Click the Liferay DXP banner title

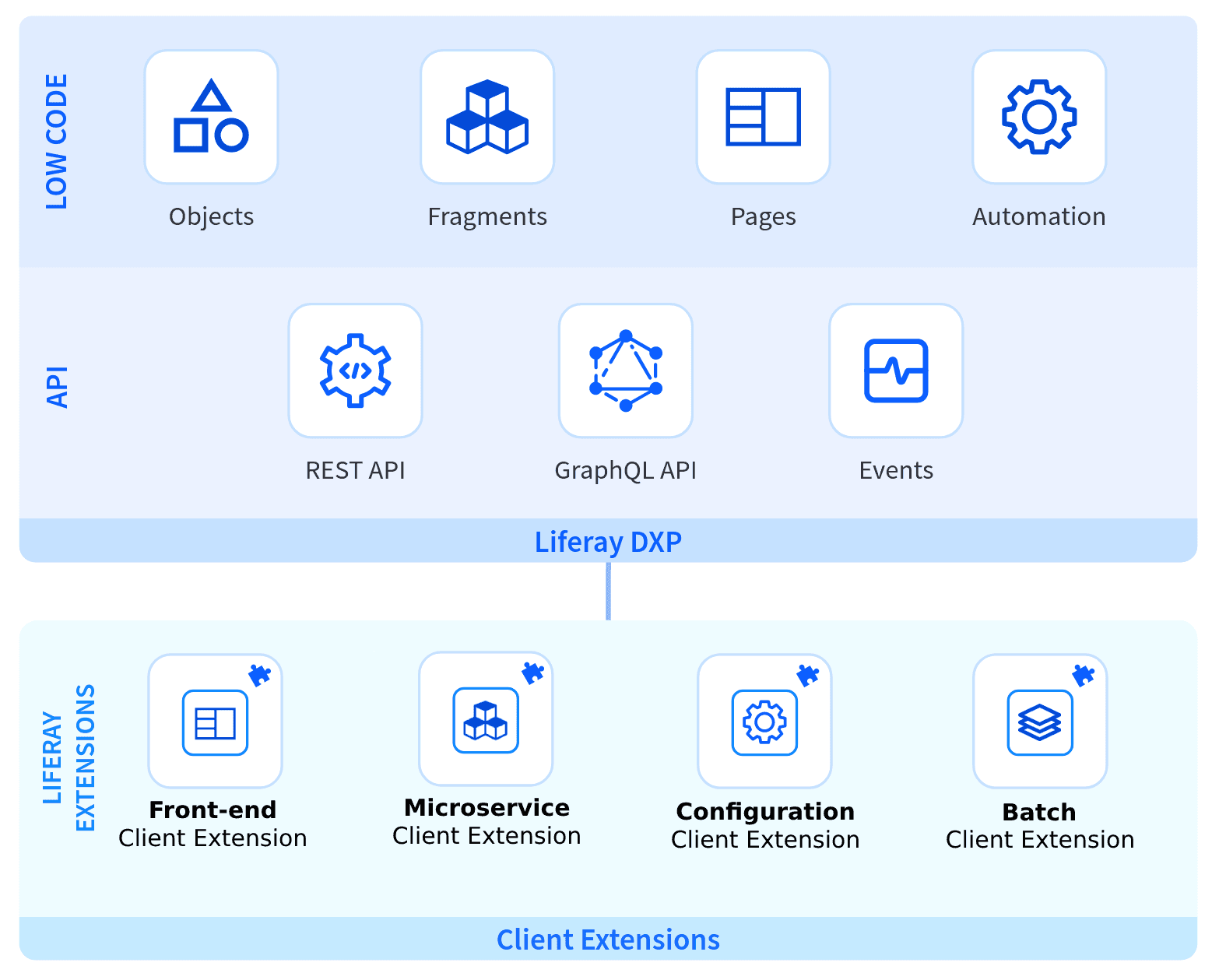[x=608, y=542]
